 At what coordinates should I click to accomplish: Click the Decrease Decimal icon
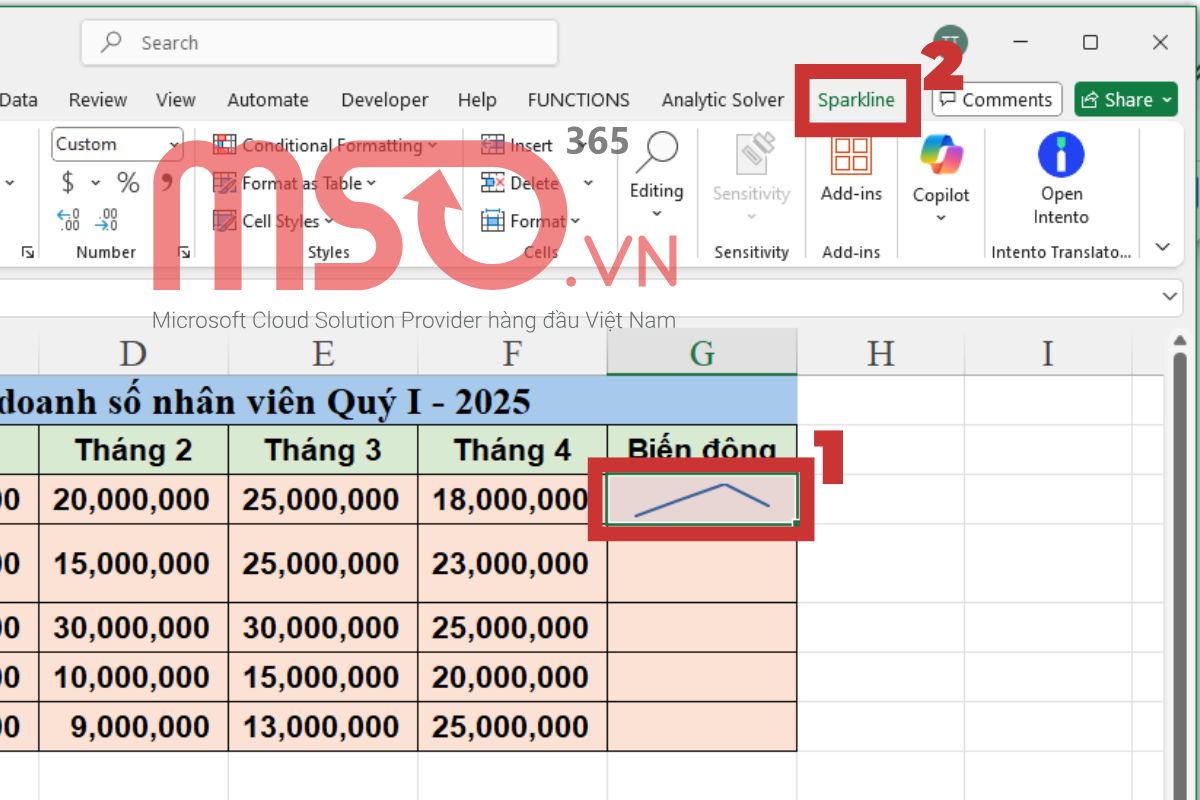coord(107,220)
